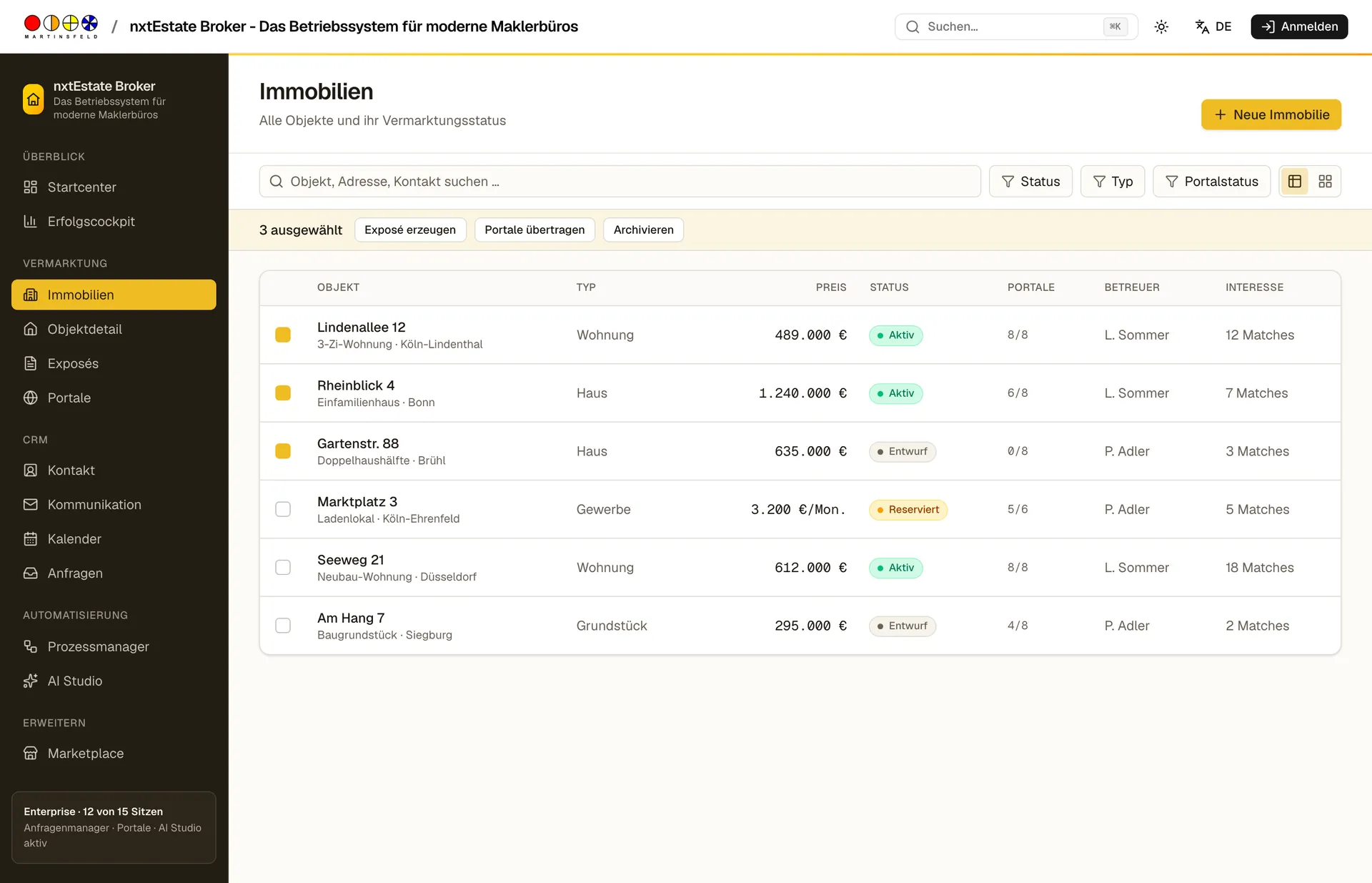Image resolution: width=1372 pixels, height=883 pixels.
Task: Open language selector DE icon
Action: click(x=1213, y=27)
